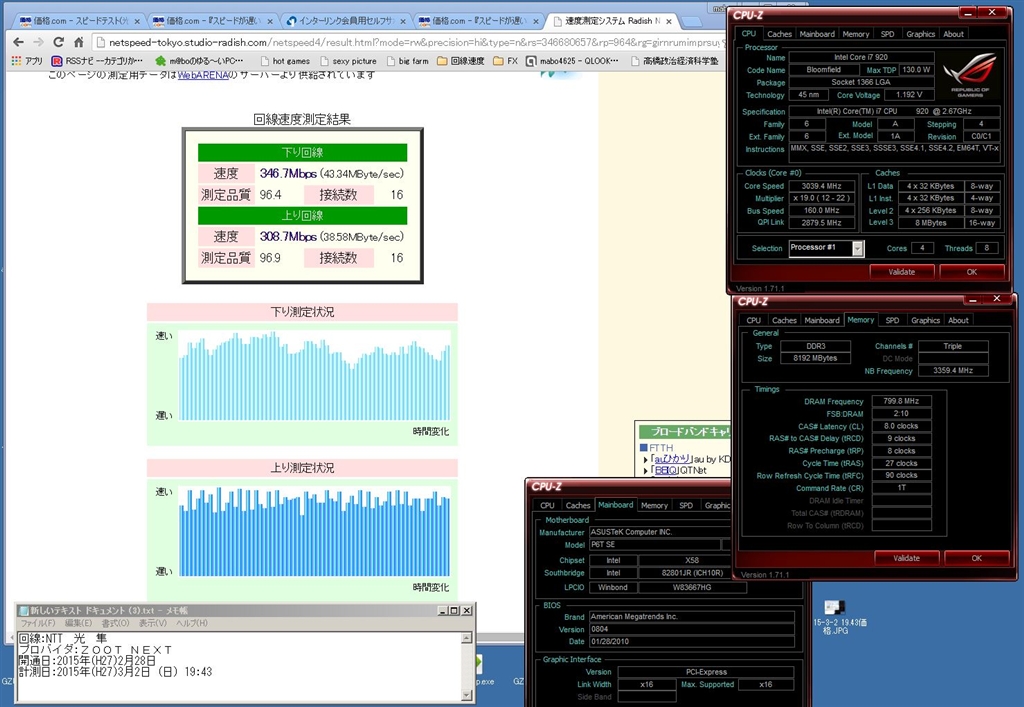This screenshot has height=707, width=1024.
Task: Open the RSSナビ bookmark
Action: click(96, 61)
